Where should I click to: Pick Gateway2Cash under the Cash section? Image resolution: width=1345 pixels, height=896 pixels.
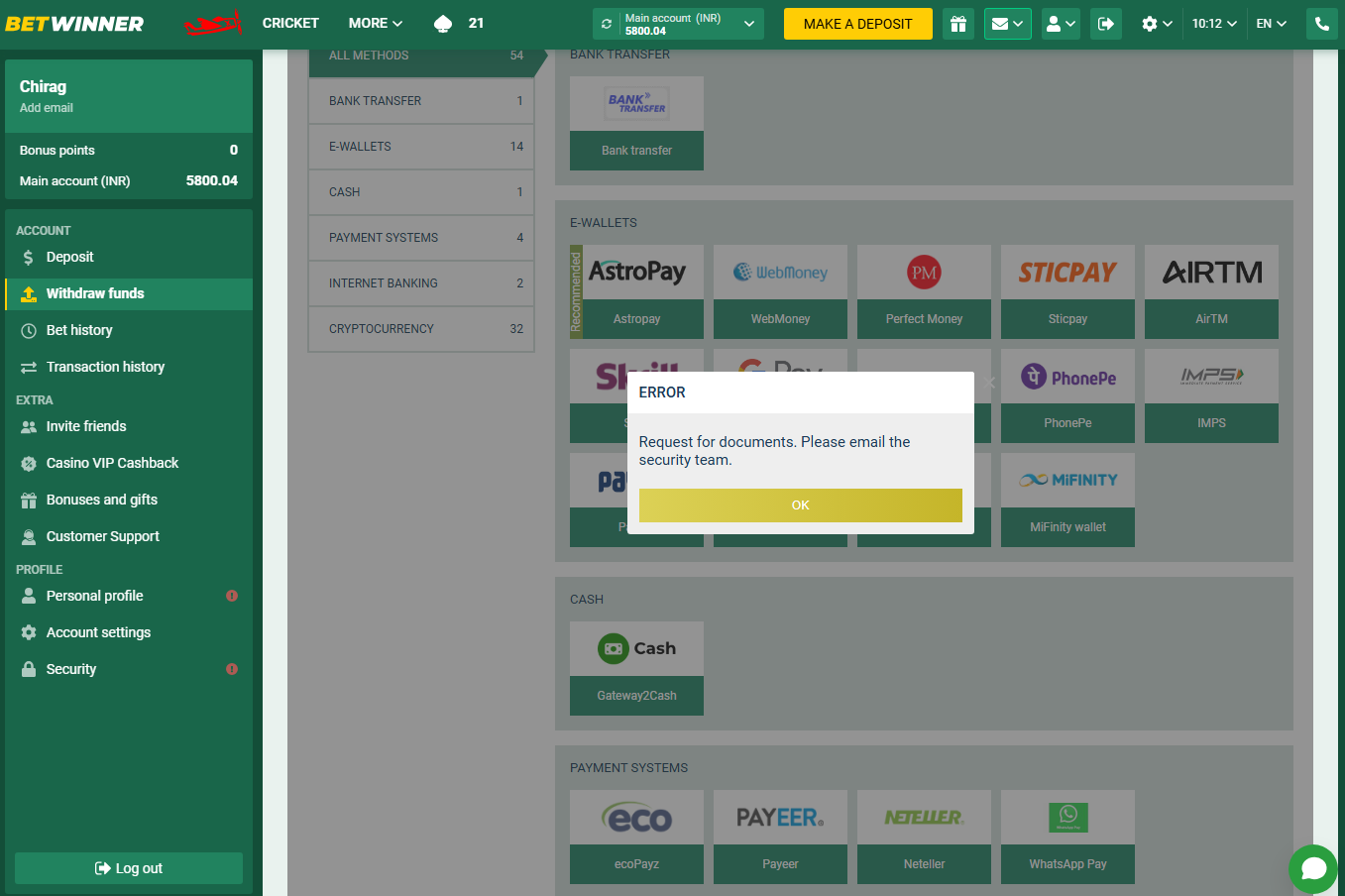click(636, 668)
